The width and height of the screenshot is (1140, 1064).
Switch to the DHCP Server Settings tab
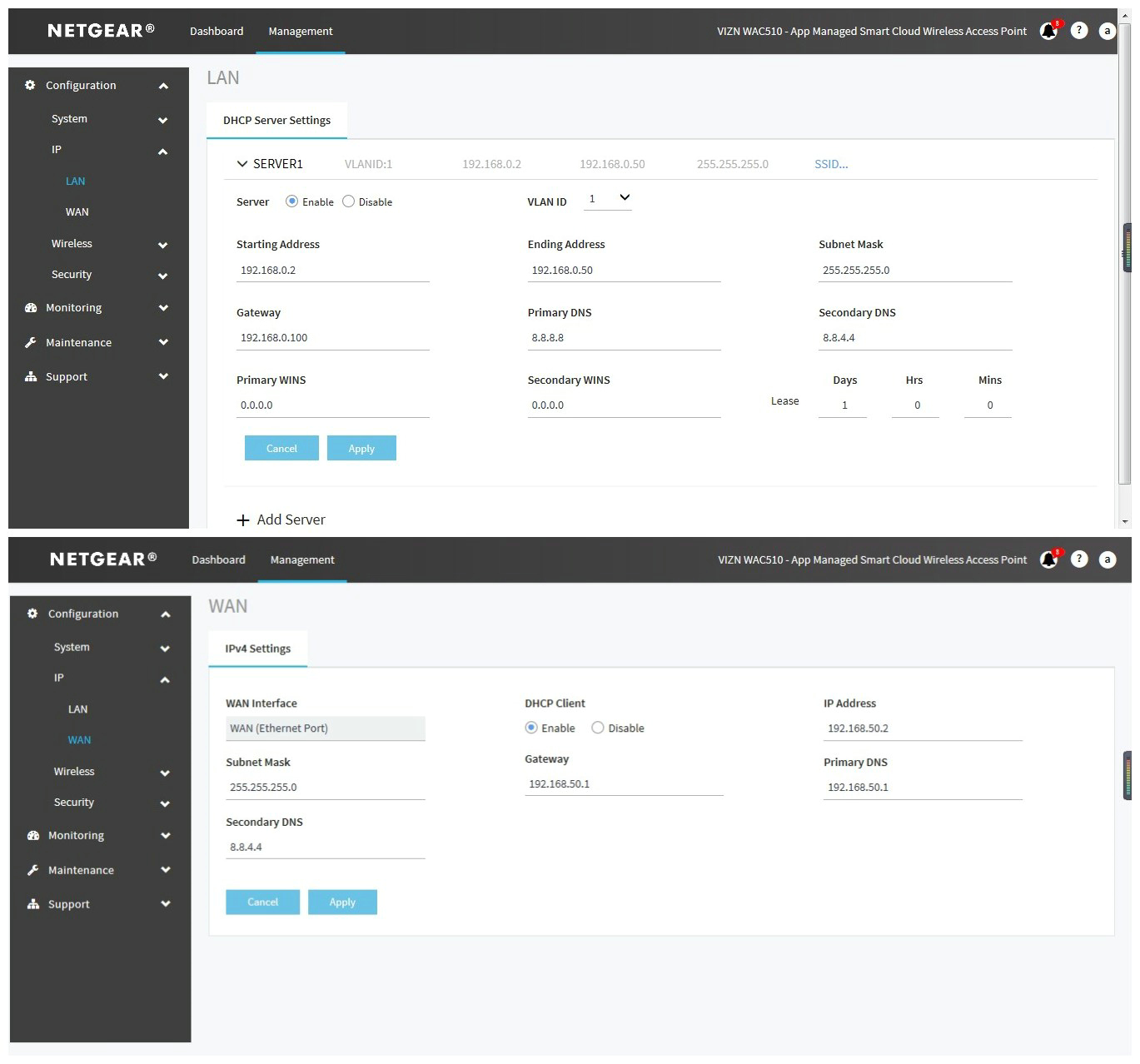[x=276, y=121]
